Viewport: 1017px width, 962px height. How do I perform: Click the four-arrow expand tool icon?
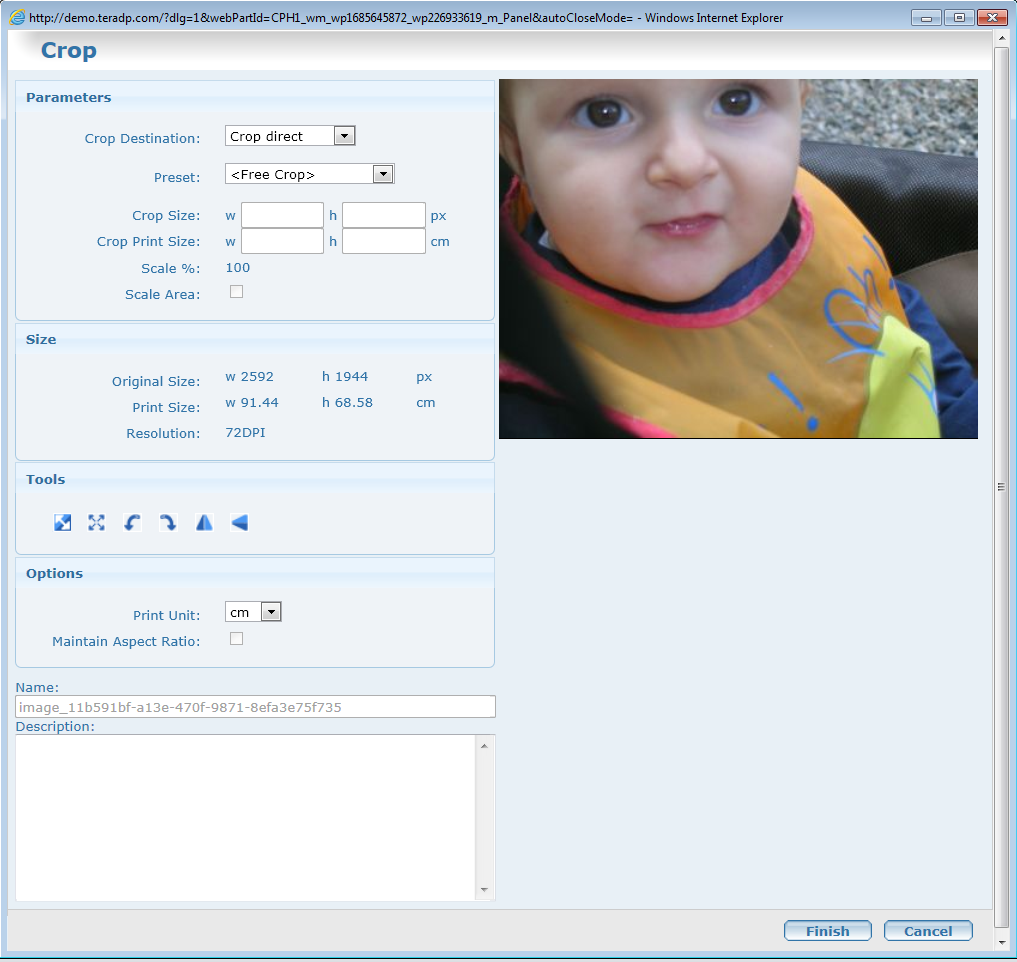point(97,522)
